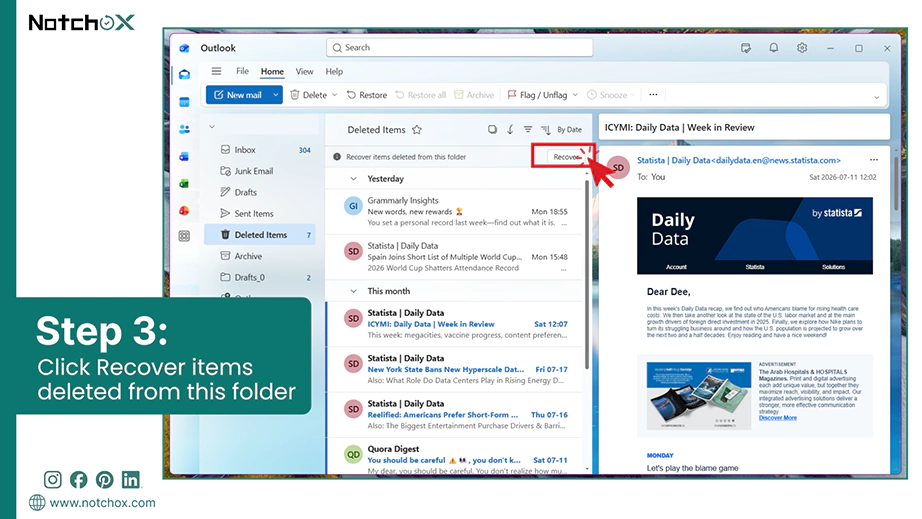This screenshot has height=519, width=922.
Task: Open the People contacts icon
Action: [185, 129]
